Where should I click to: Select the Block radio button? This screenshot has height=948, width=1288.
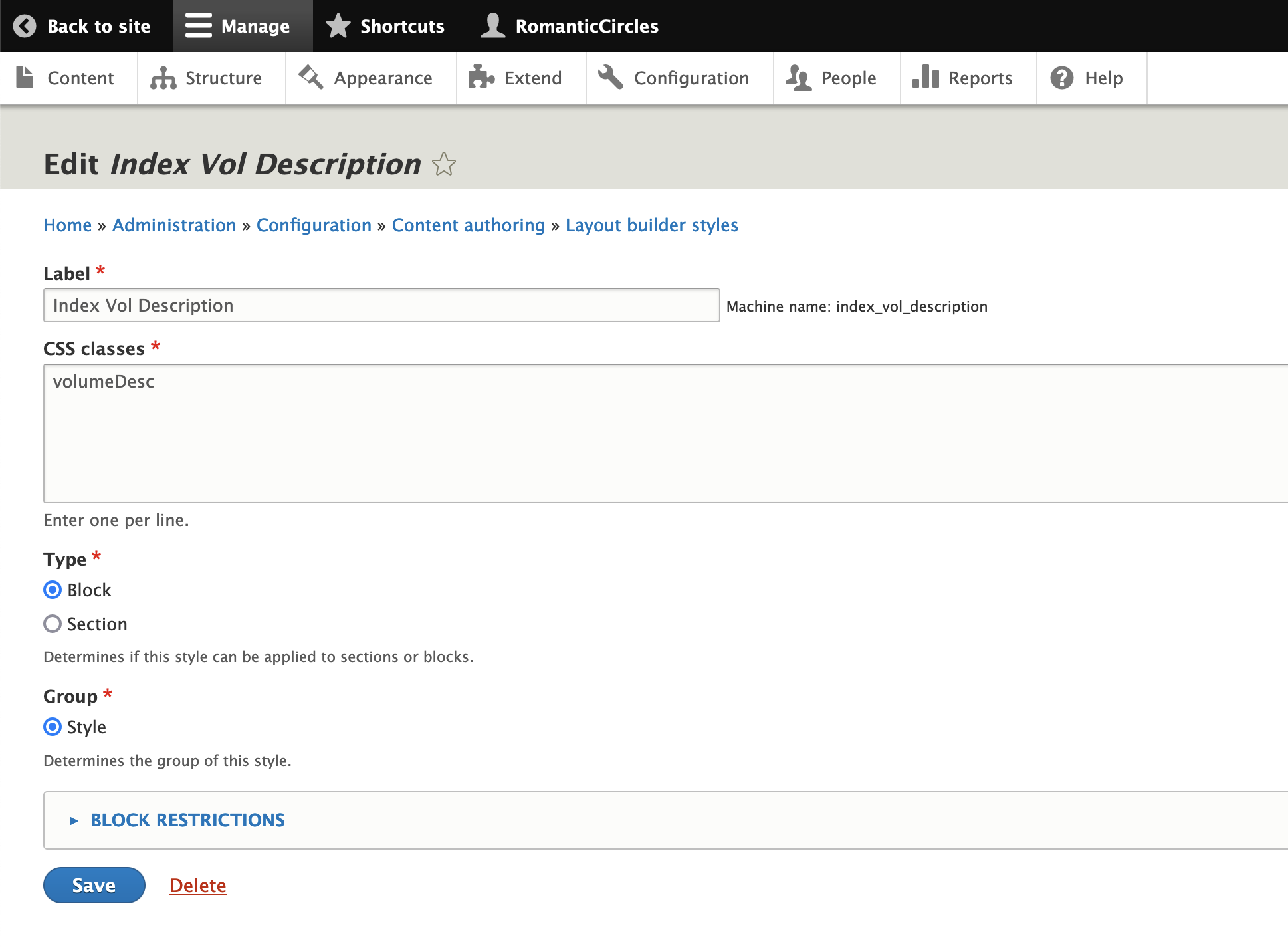[x=52, y=589]
